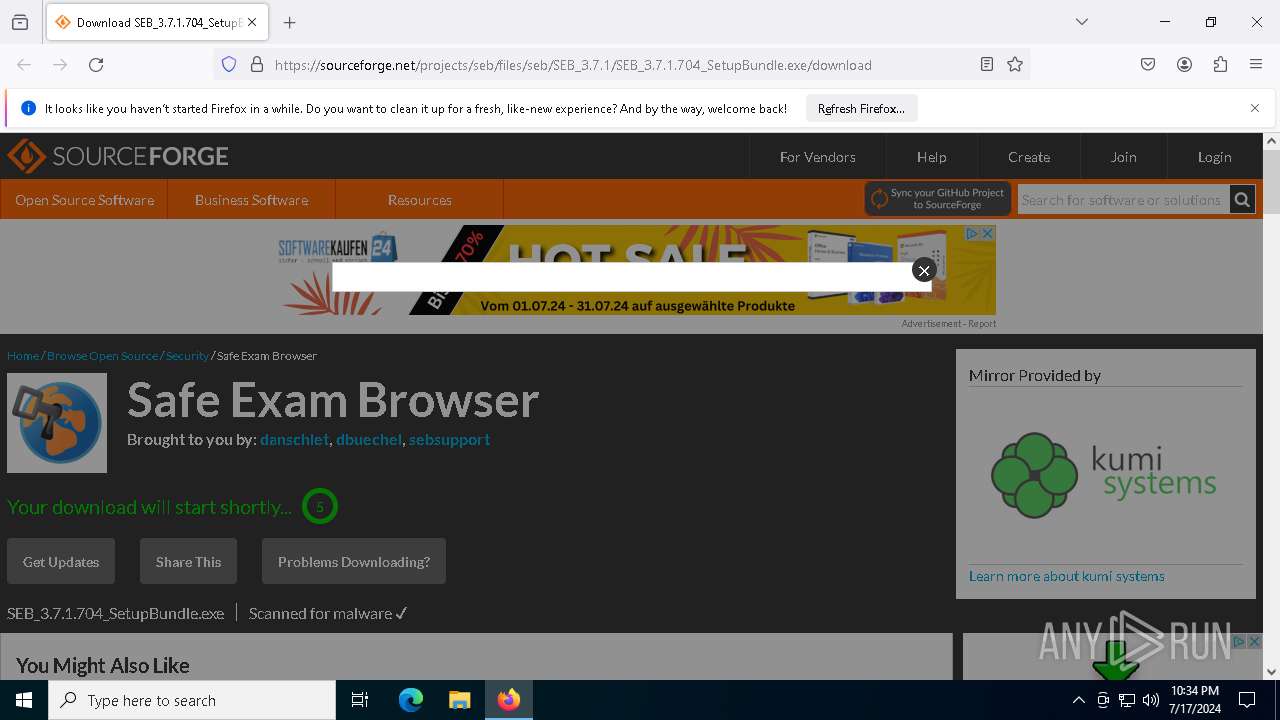Screen dimensions: 1280x720
Task: Open danschlet user profile link
Action: click(x=295, y=439)
